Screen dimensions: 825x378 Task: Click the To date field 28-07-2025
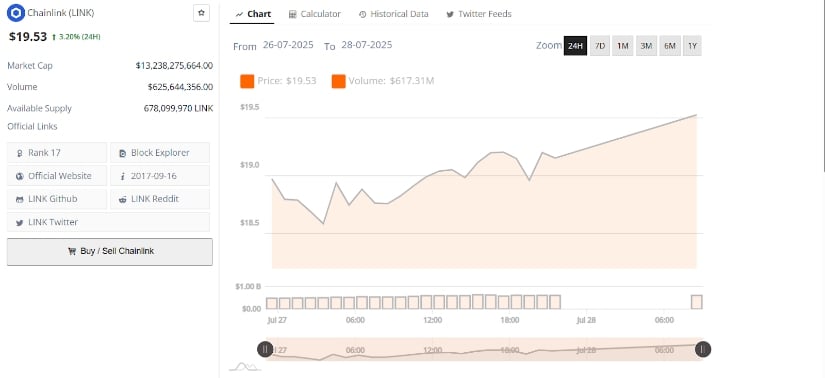tap(367, 45)
